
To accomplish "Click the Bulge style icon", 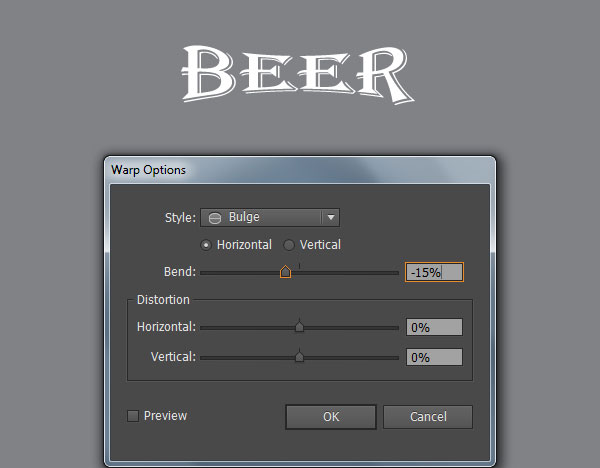I will pos(215,218).
